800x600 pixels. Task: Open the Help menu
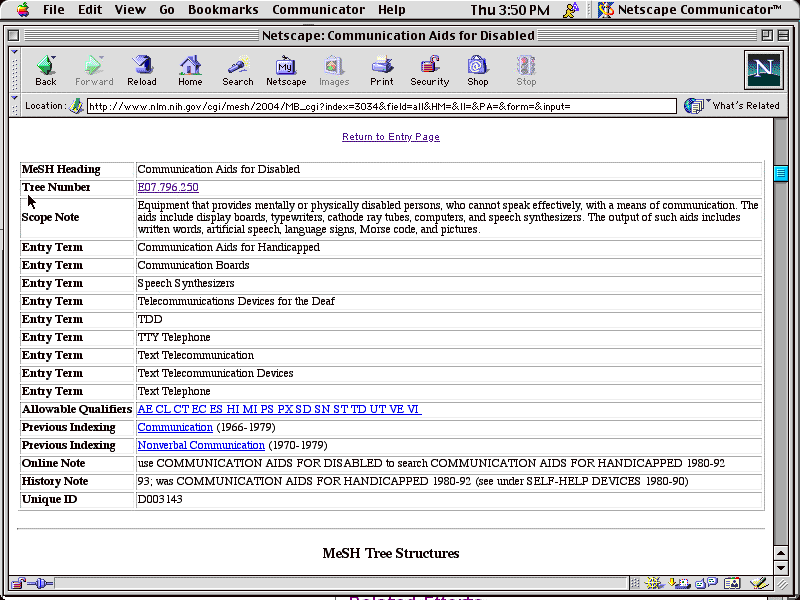pyautogui.click(x=391, y=9)
